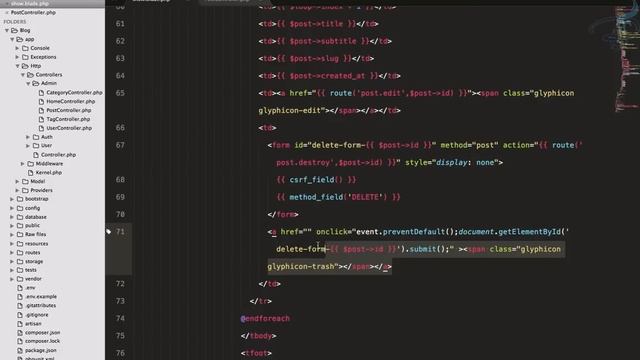Screen dimensions: 640x360
Task: Click the vendor folder icon
Action: click(x=20, y=279)
